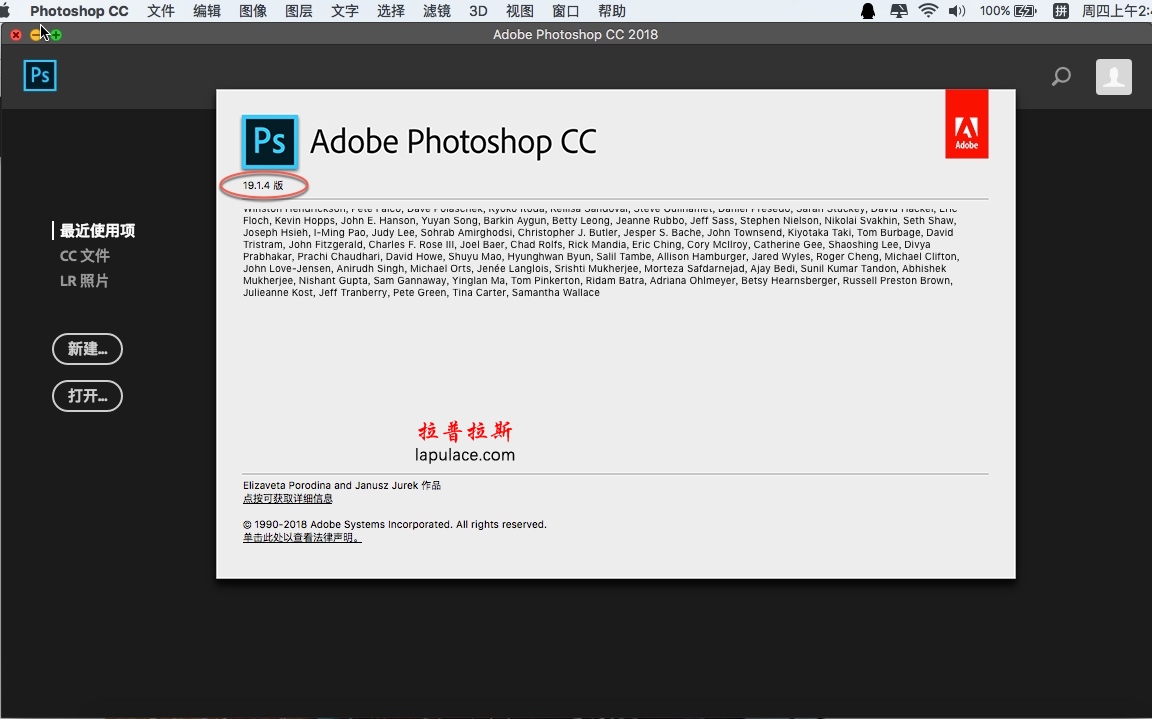Screen dimensions: 1152x719
Task: Open the 3D menu
Action: click(x=478, y=11)
